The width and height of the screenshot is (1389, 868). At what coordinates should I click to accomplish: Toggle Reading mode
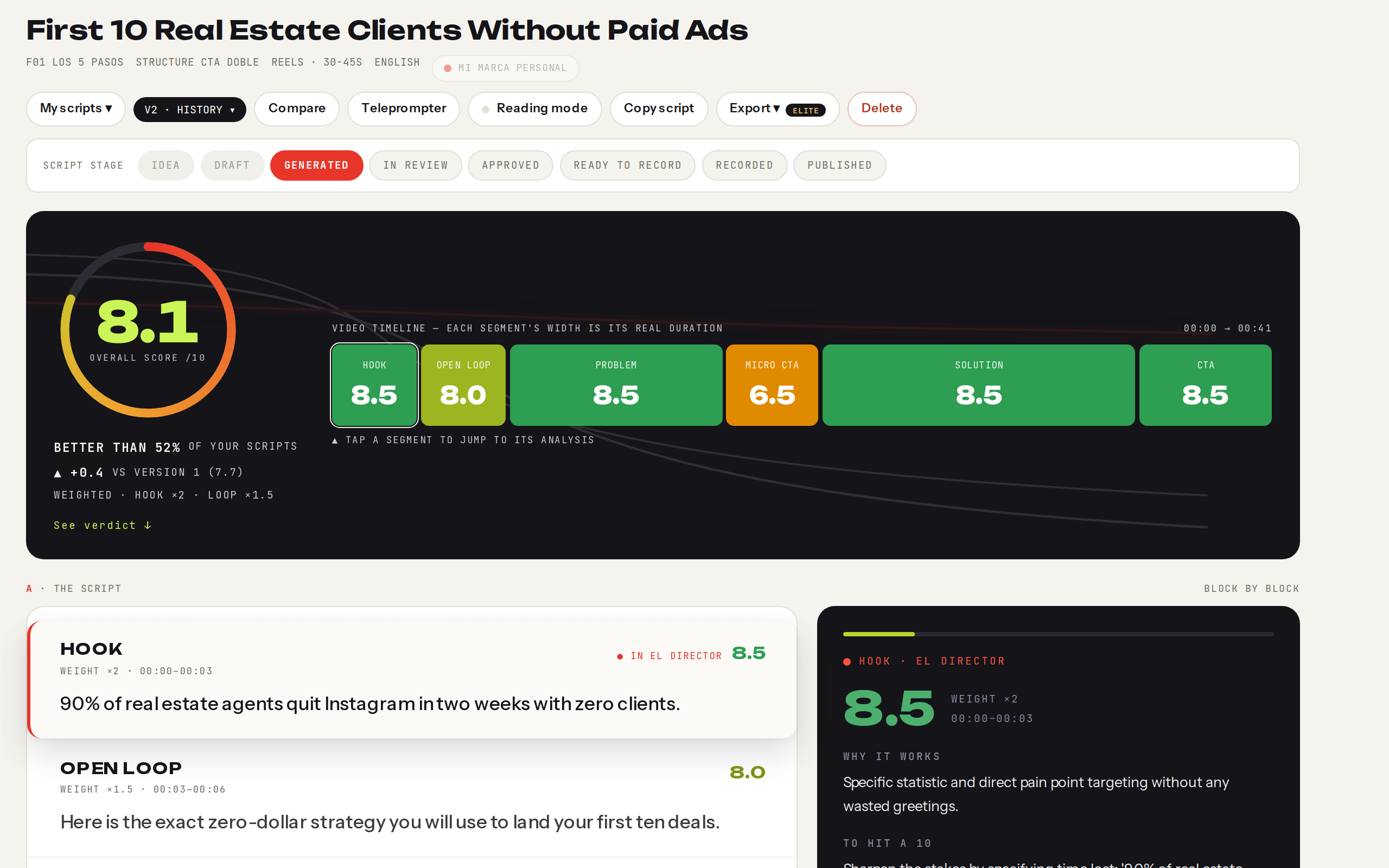point(534,108)
